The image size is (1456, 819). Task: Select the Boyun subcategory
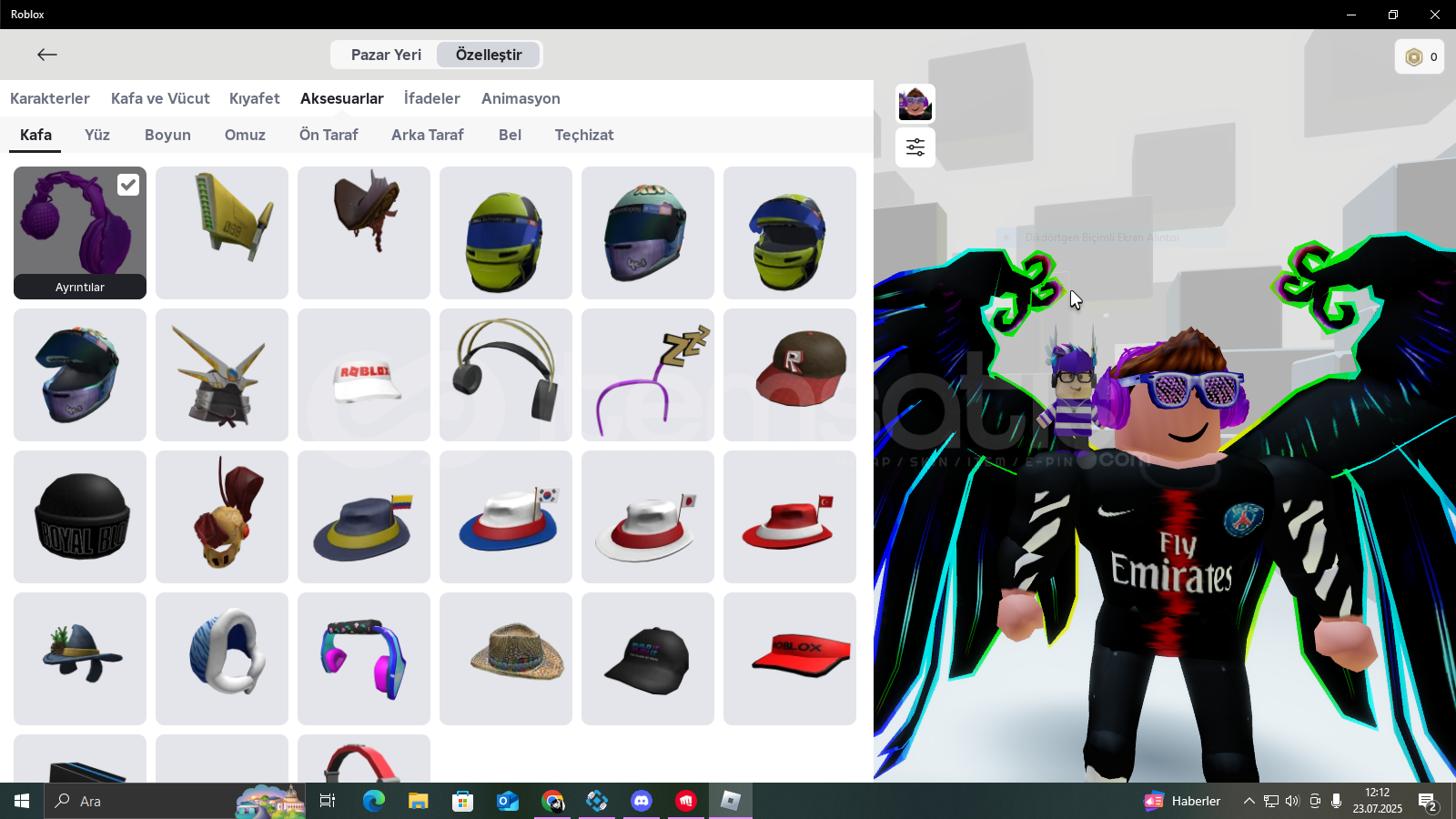tap(167, 135)
